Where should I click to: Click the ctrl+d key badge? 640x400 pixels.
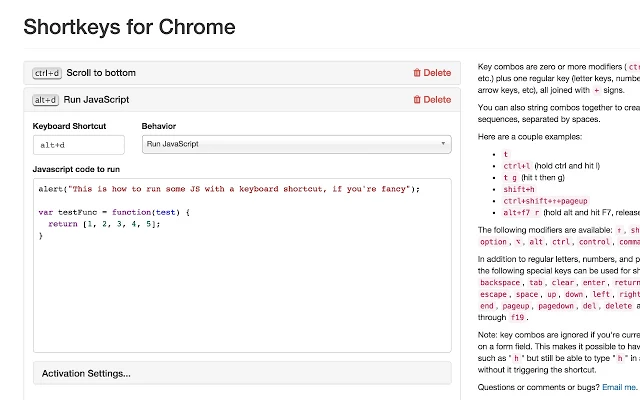(x=47, y=73)
